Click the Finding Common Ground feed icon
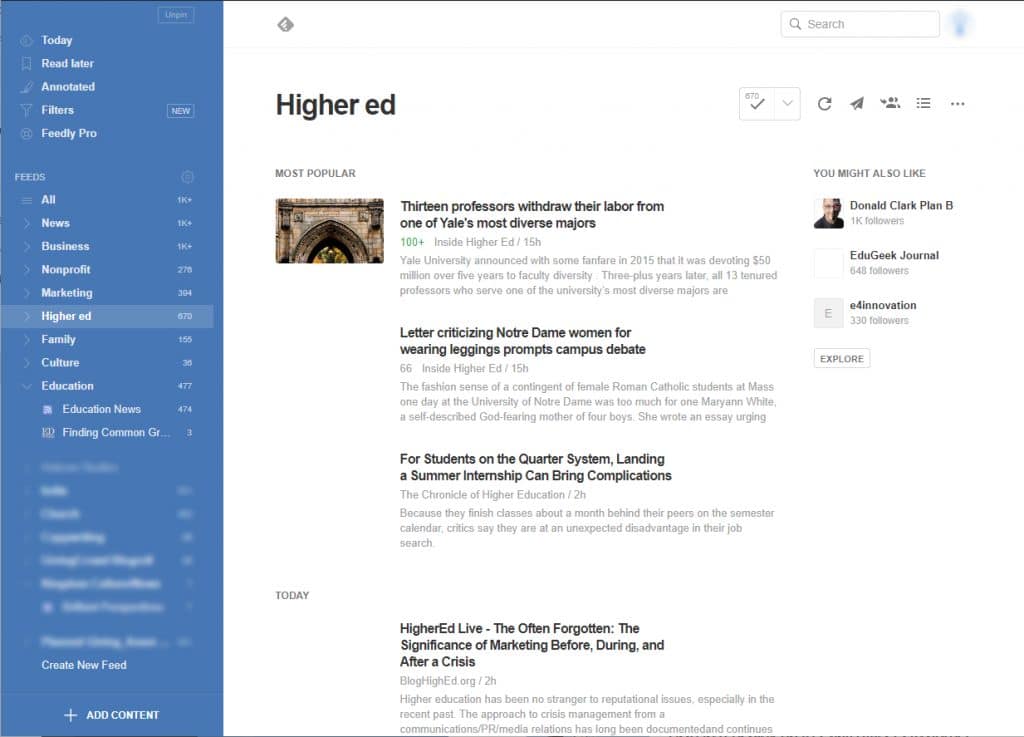The width and height of the screenshot is (1024, 737). click(48, 433)
